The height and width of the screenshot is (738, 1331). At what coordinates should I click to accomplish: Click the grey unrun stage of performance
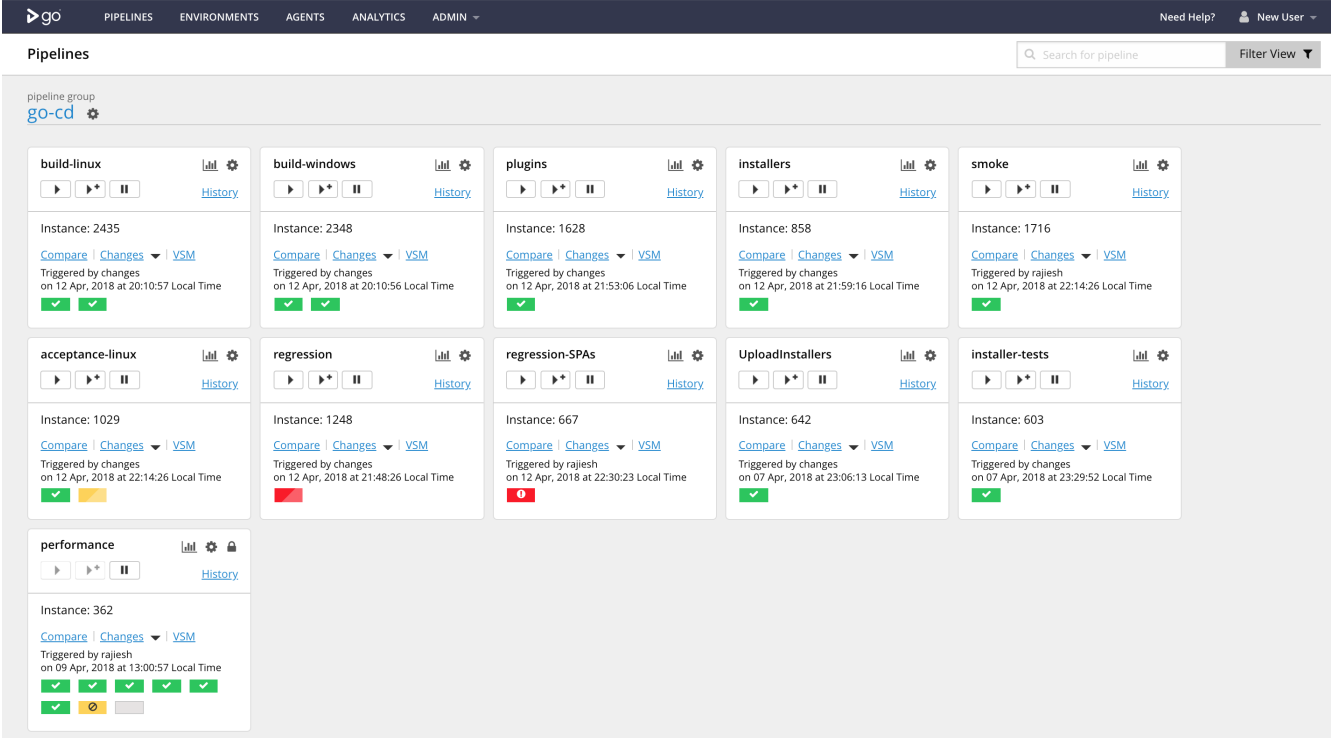[x=129, y=707]
